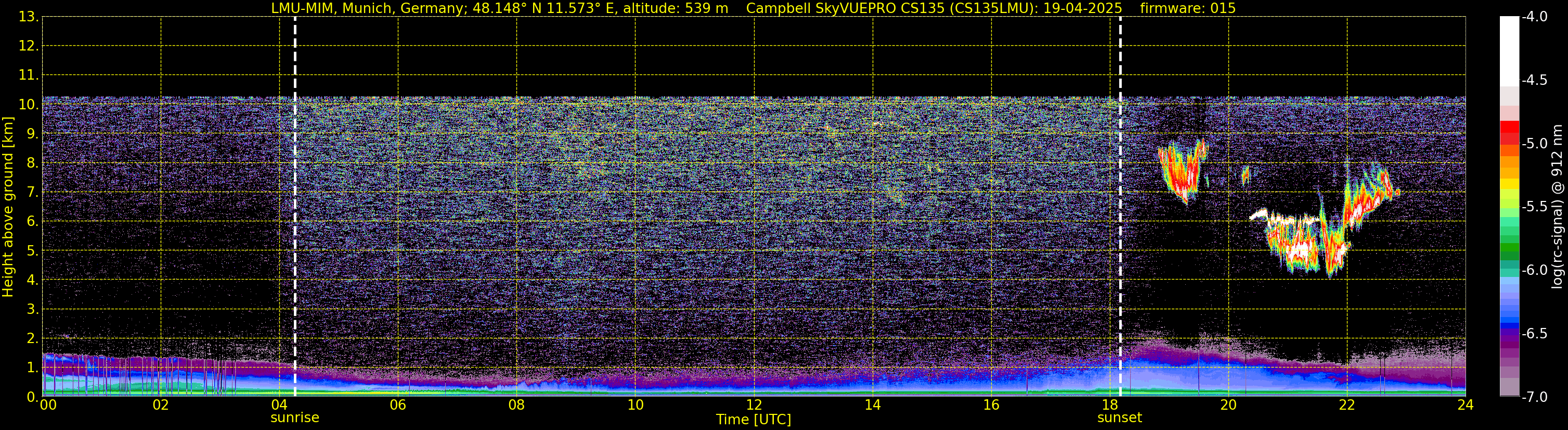The image size is (1568, 430).
Task: Click the 20 tick label on time axis
Action: (1228, 405)
